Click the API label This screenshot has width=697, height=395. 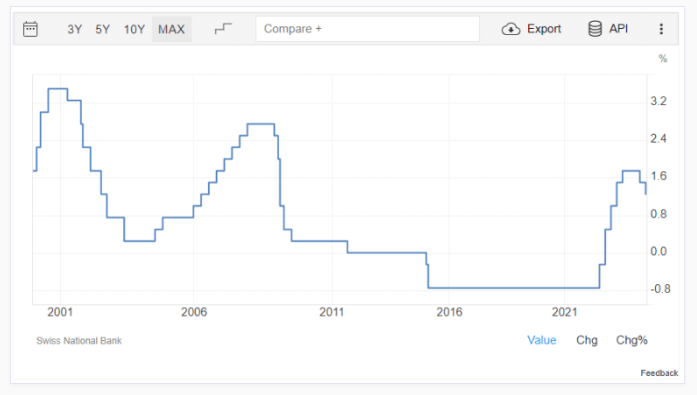click(618, 29)
